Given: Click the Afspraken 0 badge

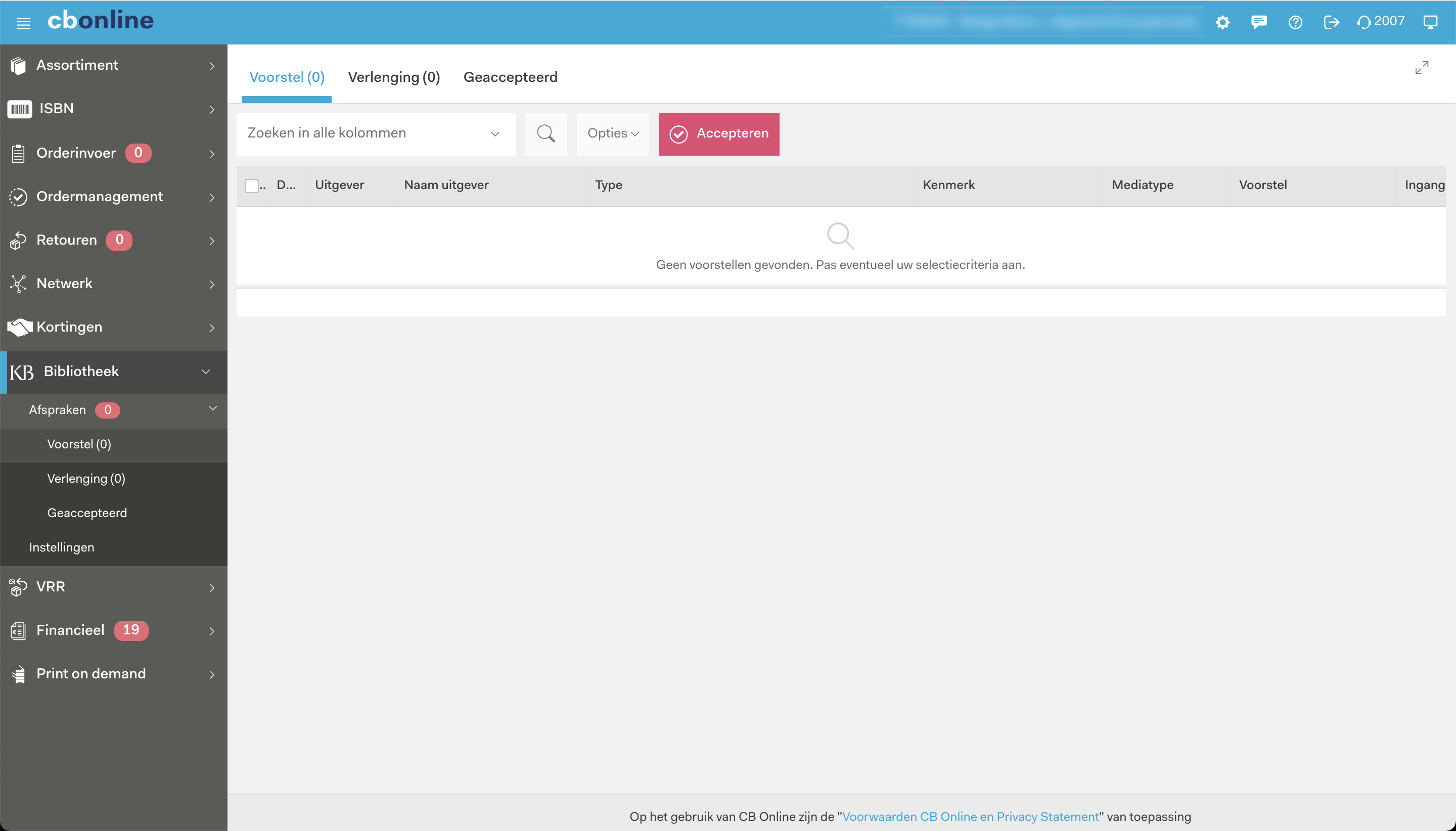Looking at the screenshot, I should pos(108,410).
